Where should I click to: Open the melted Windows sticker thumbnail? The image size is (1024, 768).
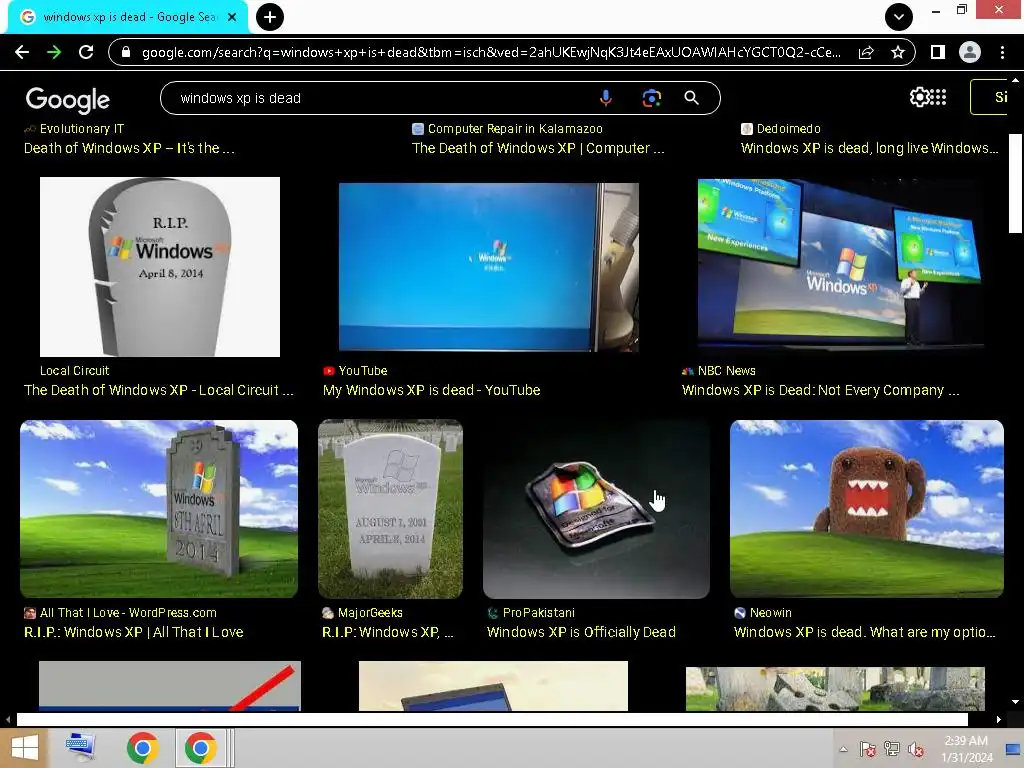(x=596, y=509)
